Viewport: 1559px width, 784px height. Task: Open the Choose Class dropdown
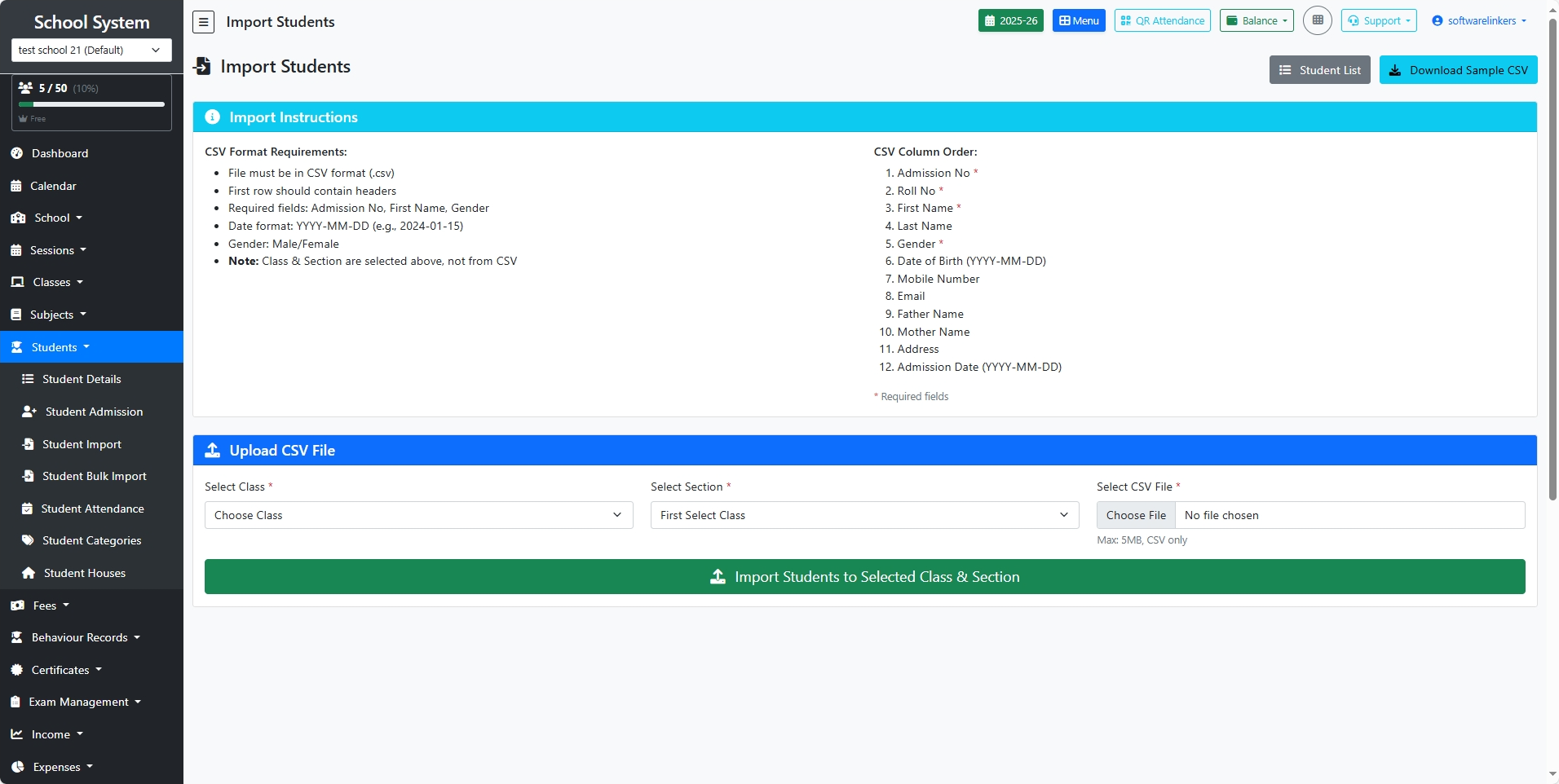418,515
